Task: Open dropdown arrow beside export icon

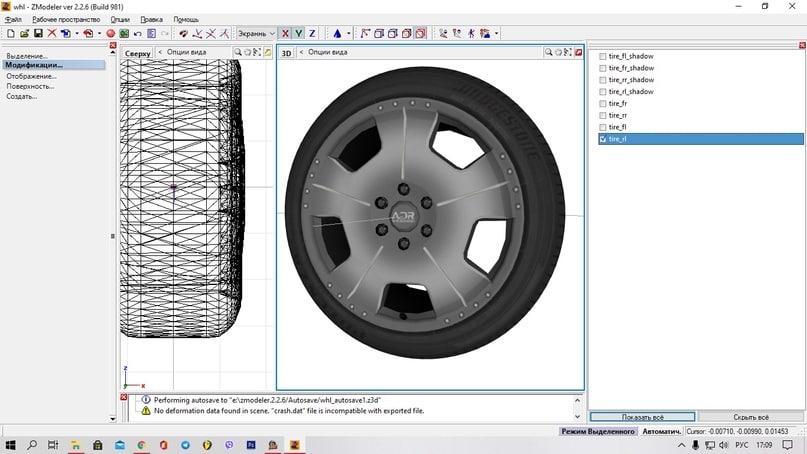Action: (x=99, y=33)
